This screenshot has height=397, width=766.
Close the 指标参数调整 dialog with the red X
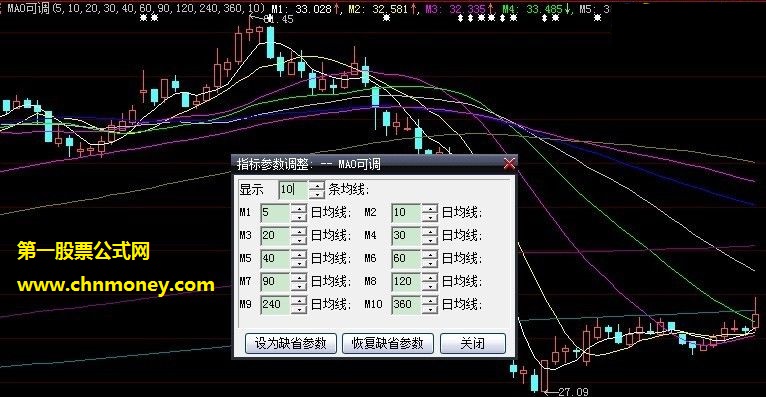point(509,164)
